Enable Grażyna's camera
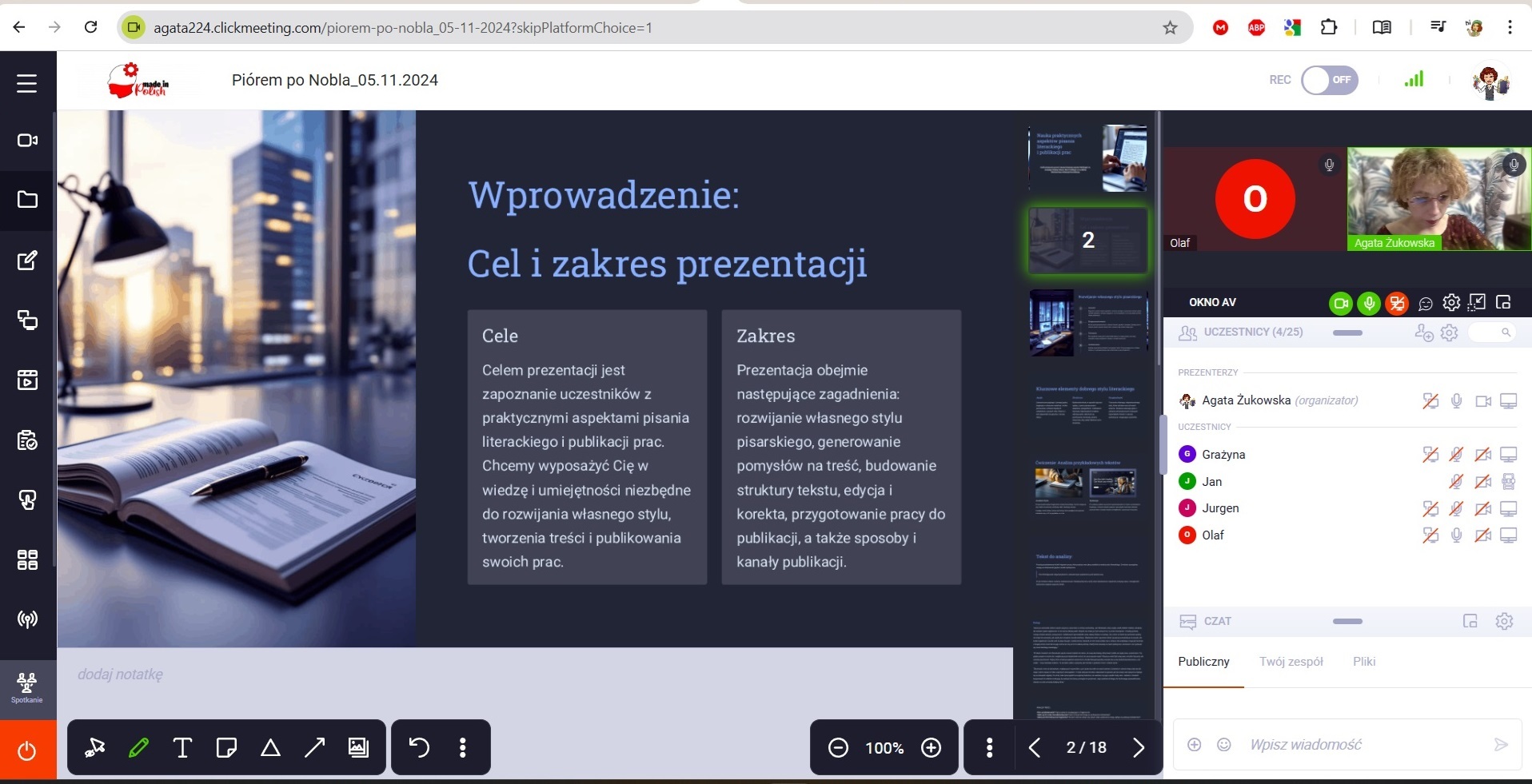The image size is (1532, 784). (1483, 455)
